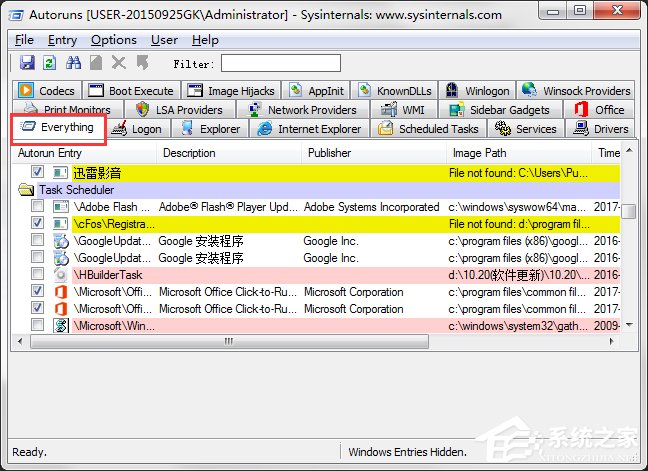Image resolution: width=648 pixels, height=471 pixels.
Task: Click the Refresh toolbar icon
Action: coord(49,63)
